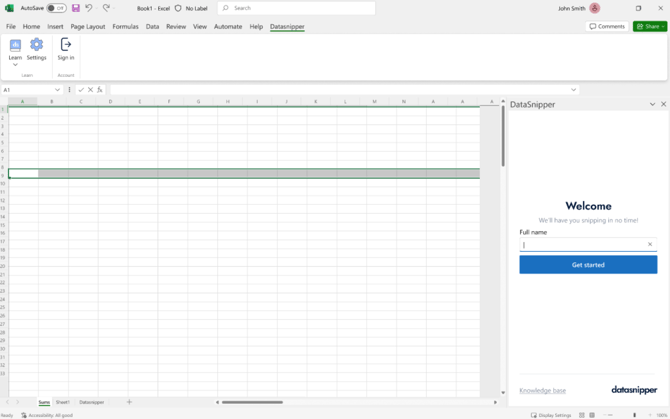Screen dimensions: 670x419
Task: Open the Page Layout ribbon tab
Action: pos(88,26)
